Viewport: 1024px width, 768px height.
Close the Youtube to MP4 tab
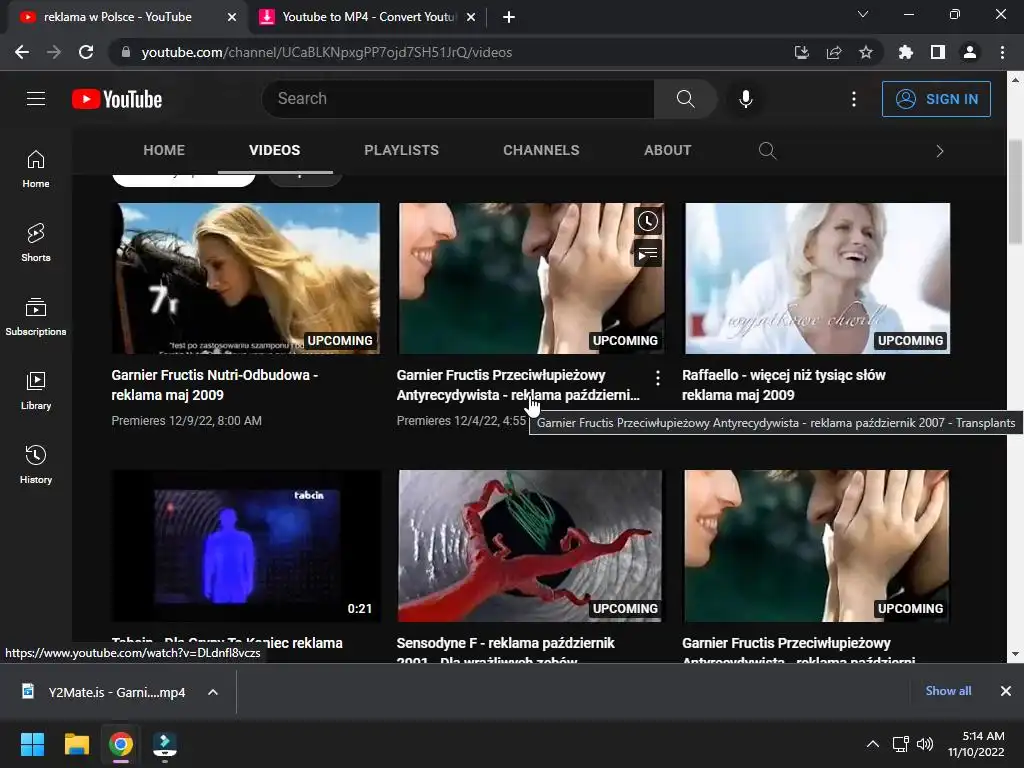[x=471, y=17]
